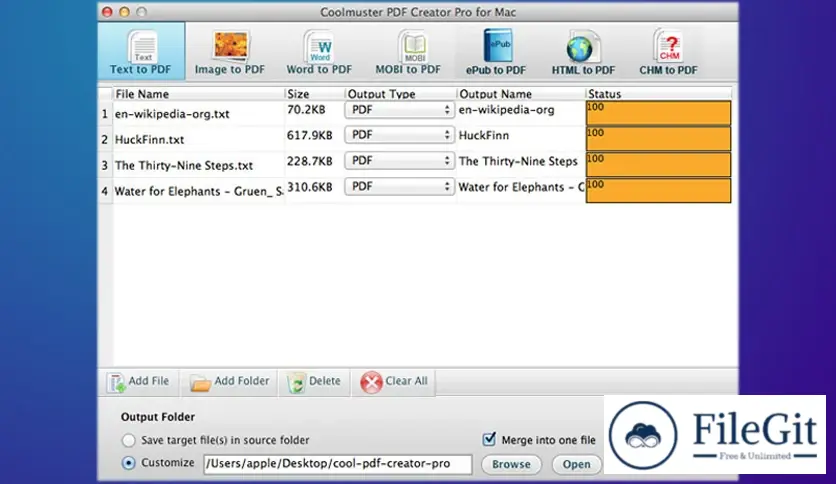Click output name Water for Elephants
The width and height of the screenshot is (836, 484).
521,187
